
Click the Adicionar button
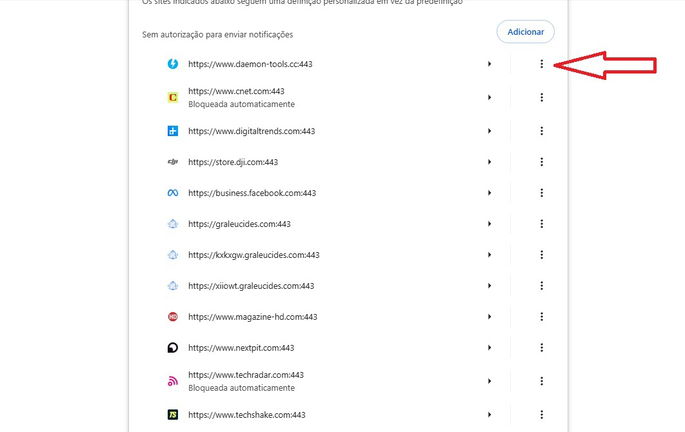(525, 32)
